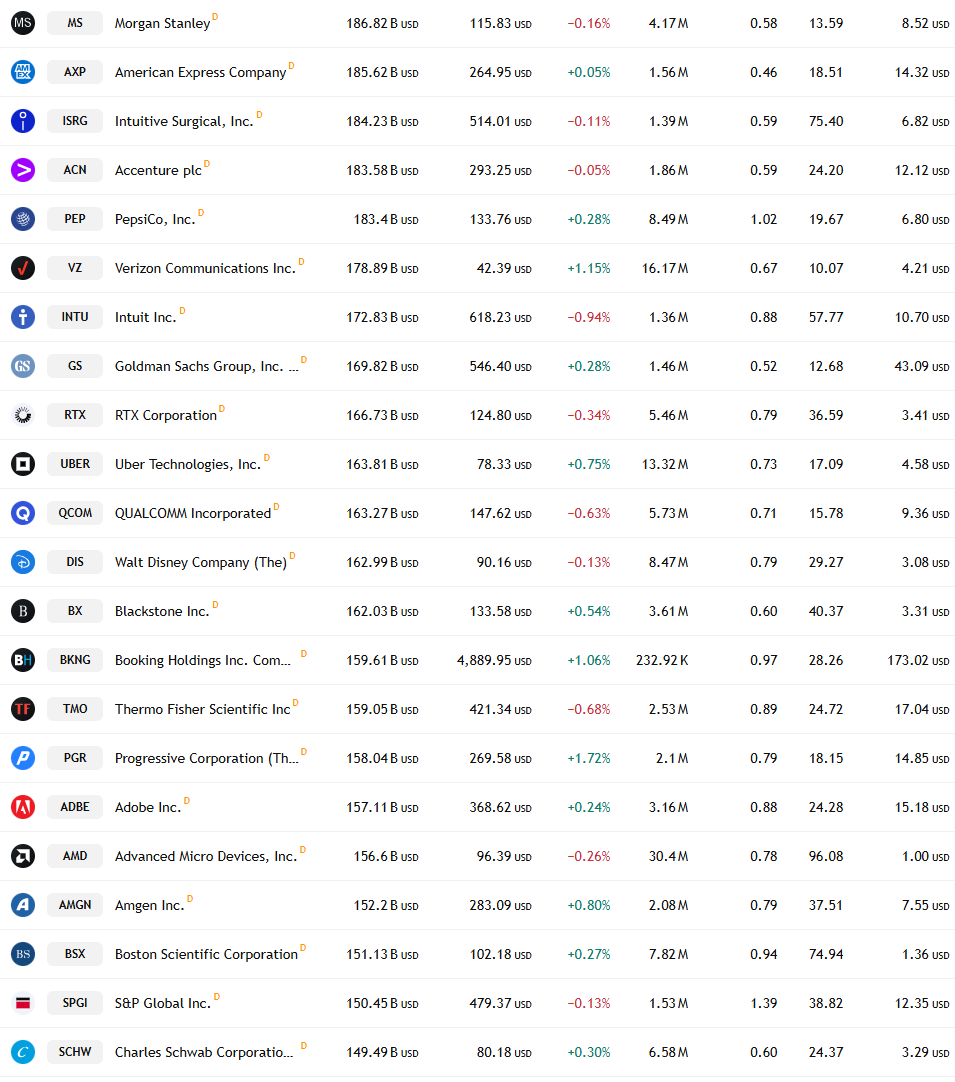Click the Morgan Stanley logo icon
955x1082 pixels.
[x=23, y=23]
